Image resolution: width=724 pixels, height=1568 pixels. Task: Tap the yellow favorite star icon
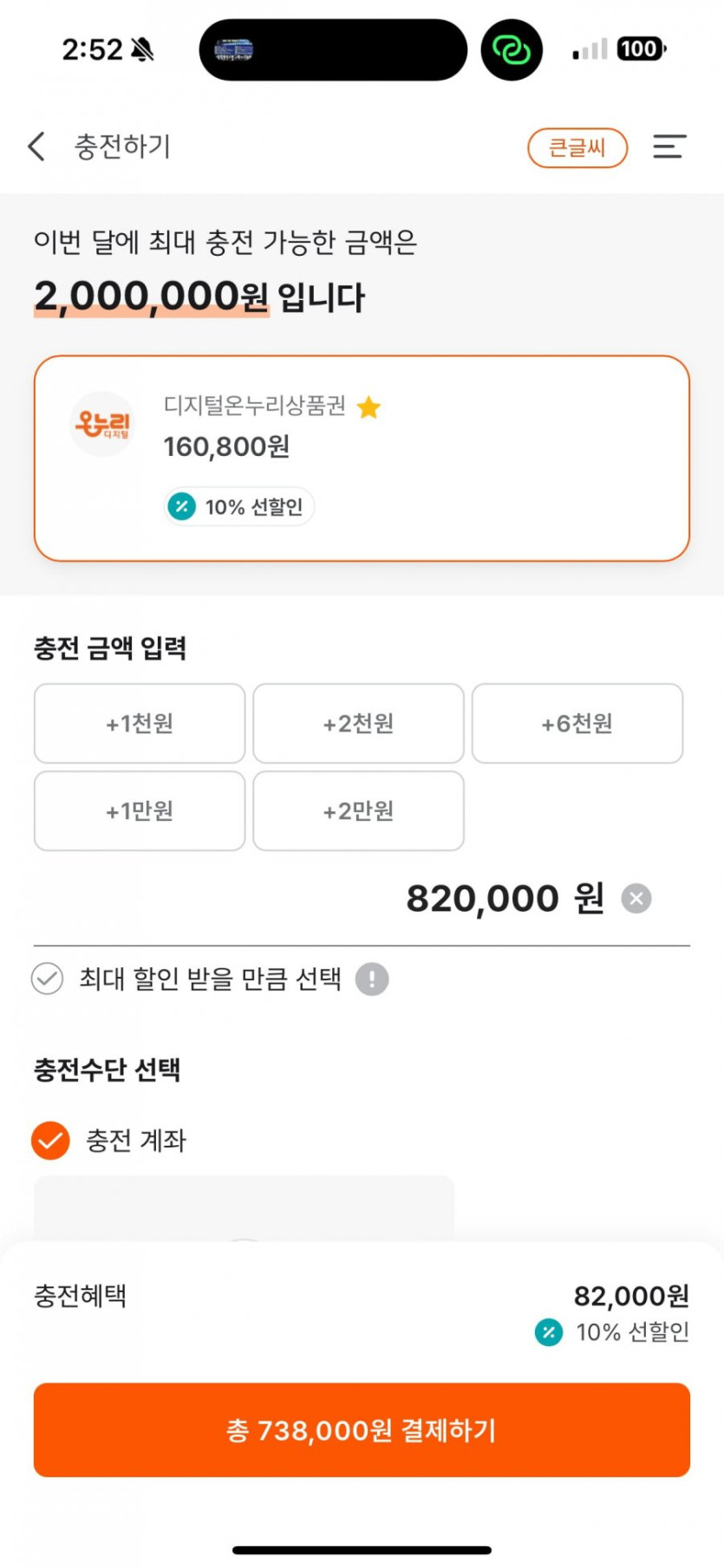tap(369, 407)
